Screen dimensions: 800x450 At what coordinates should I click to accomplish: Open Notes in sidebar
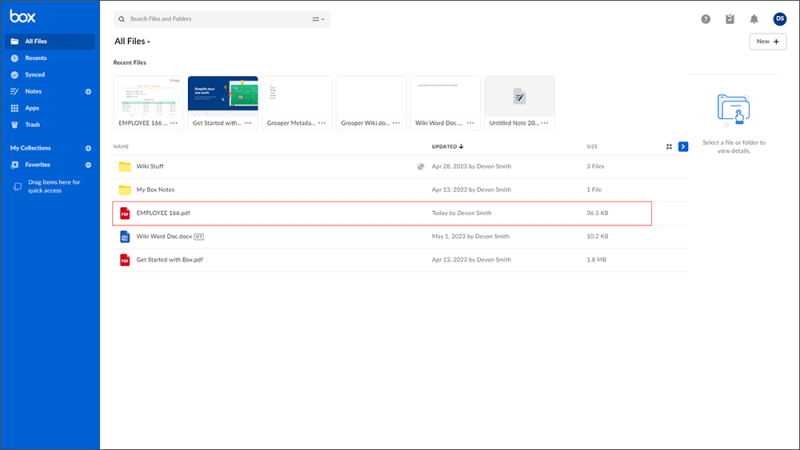[x=33, y=91]
